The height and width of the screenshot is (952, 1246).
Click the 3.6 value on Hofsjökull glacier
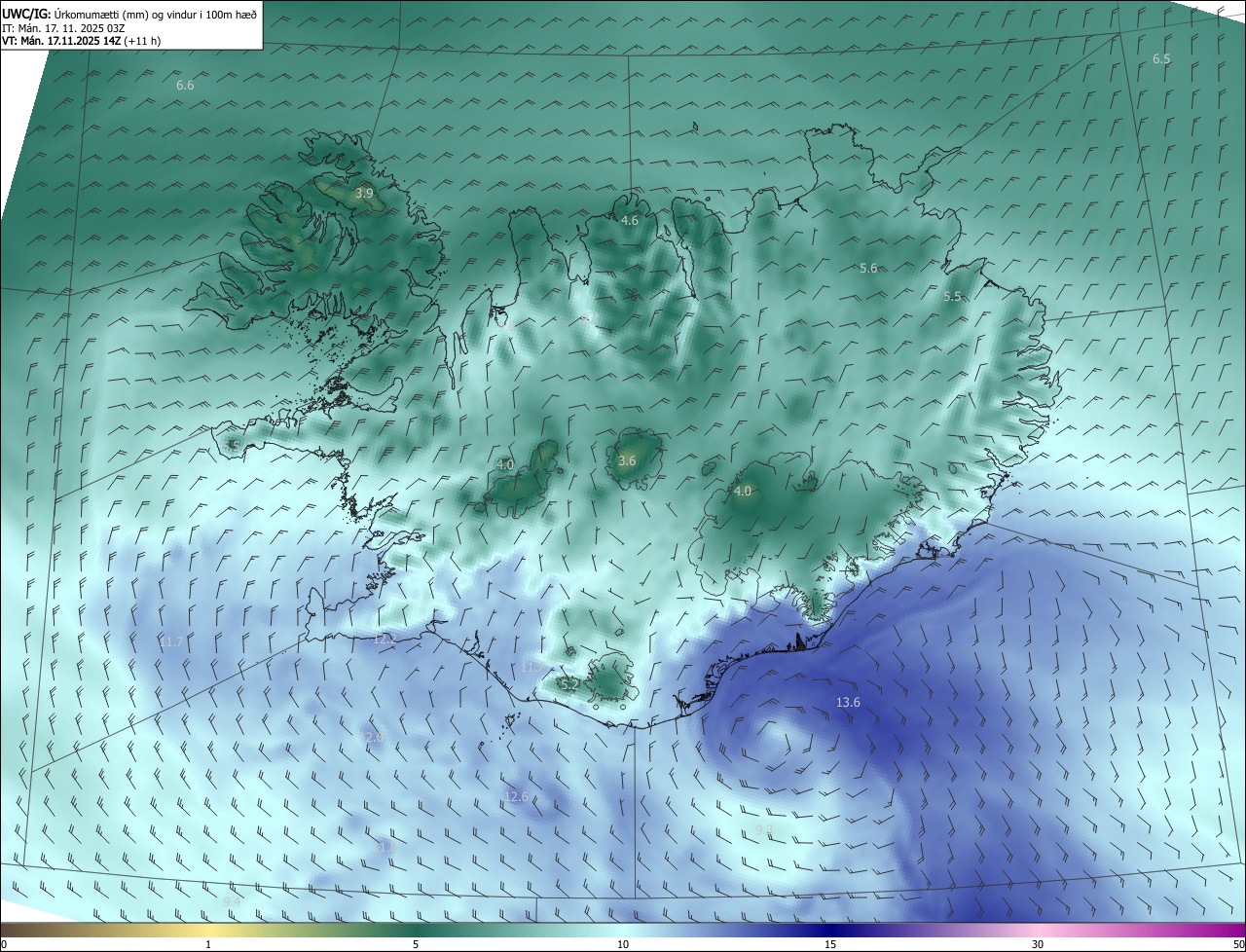pyautogui.click(x=627, y=461)
